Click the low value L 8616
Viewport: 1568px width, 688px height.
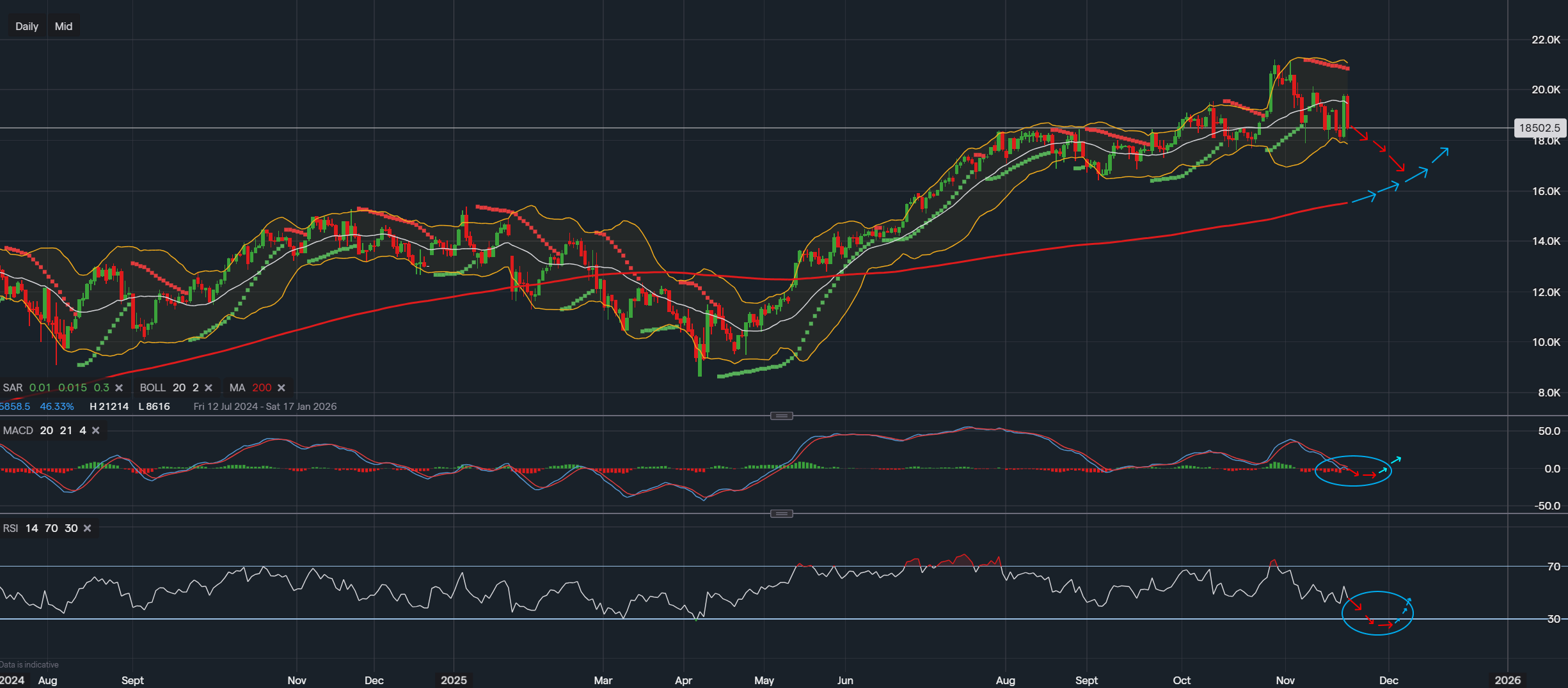pyautogui.click(x=154, y=406)
